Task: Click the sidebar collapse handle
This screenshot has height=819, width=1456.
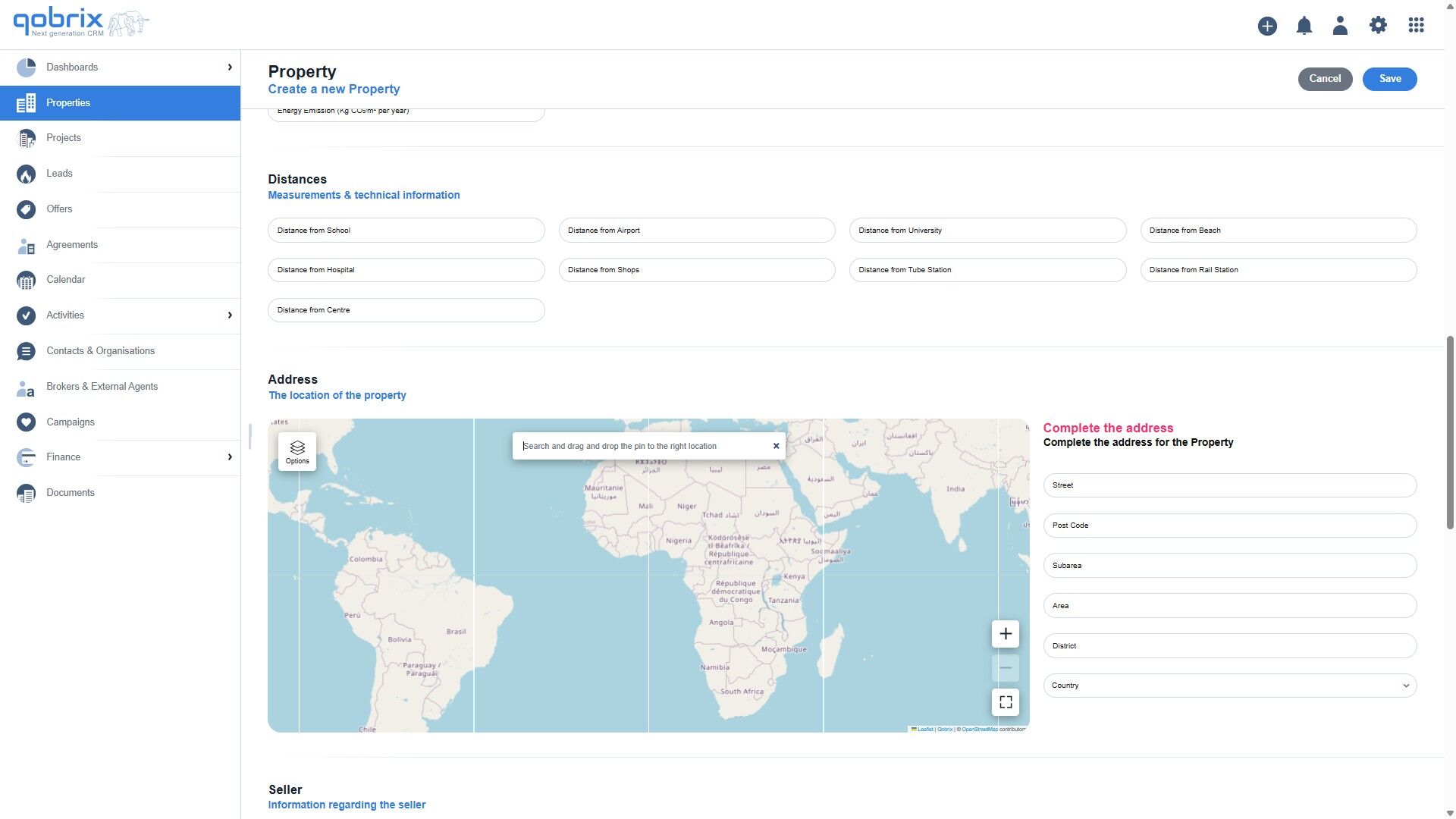Action: pyautogui.click(x=249, y=435)
